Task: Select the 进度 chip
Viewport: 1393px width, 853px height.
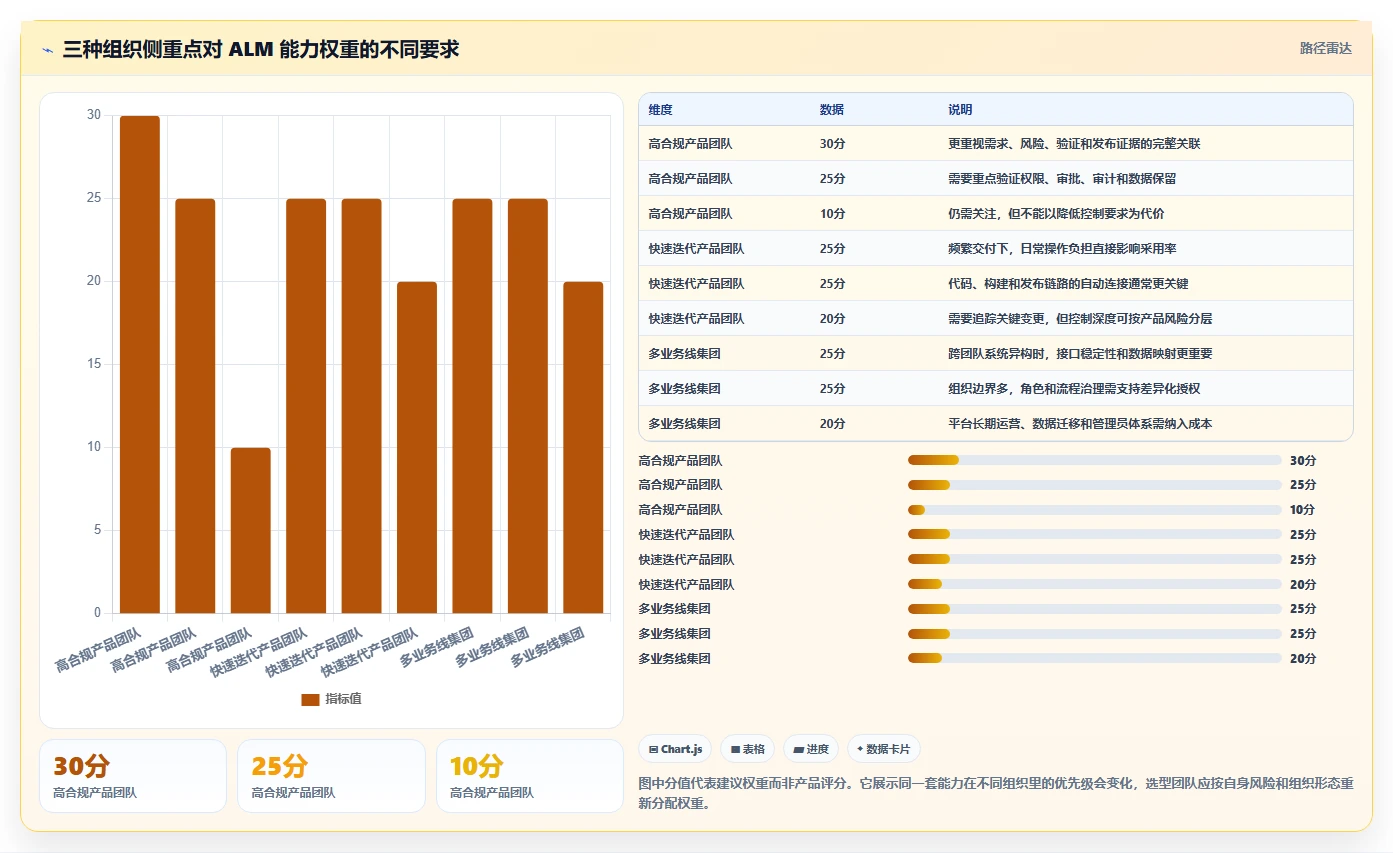Action: pyautogui.click(x=811, y=749)
